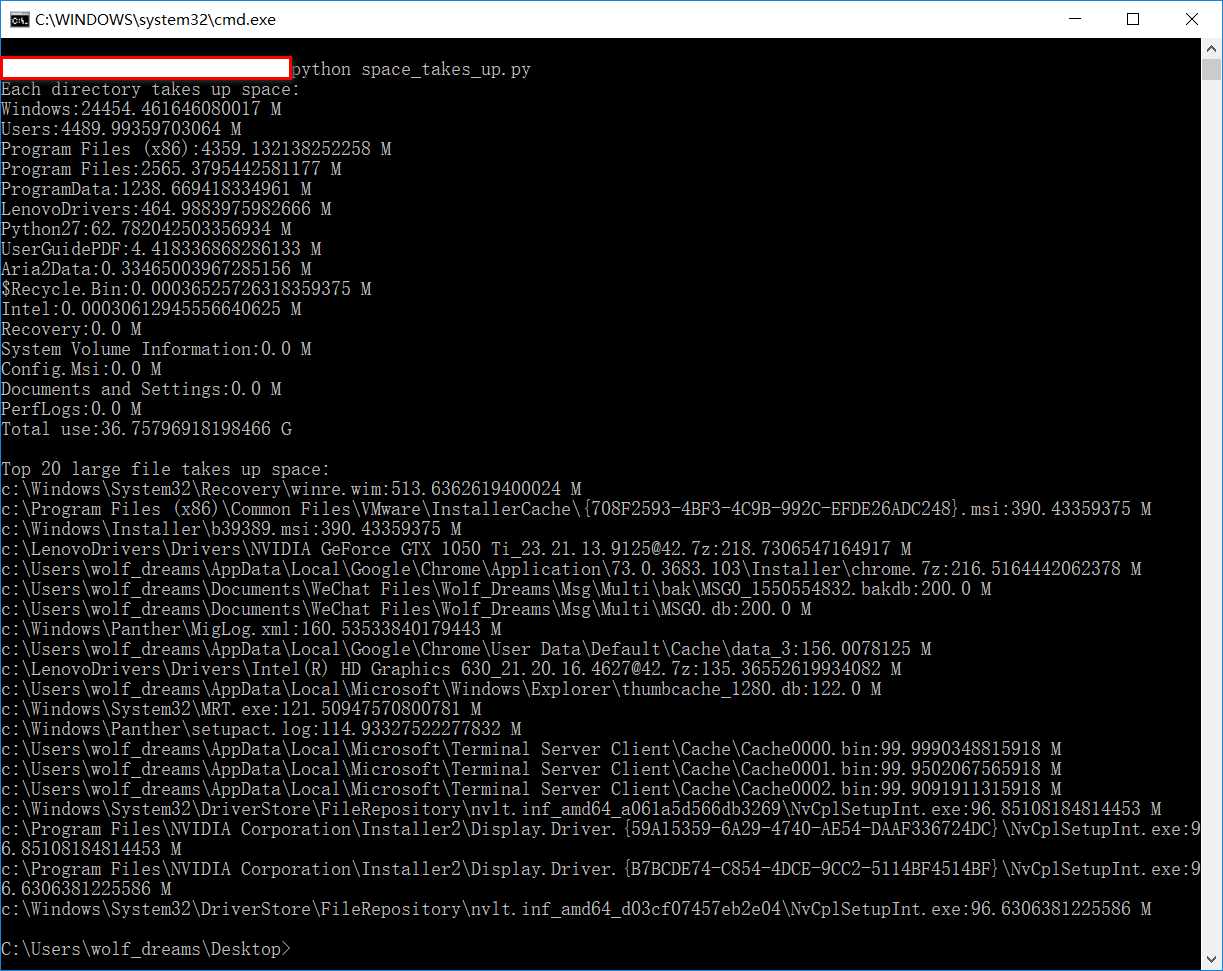Close the cmd.exe window
1223x971 pixels.
click(1191, 19)
